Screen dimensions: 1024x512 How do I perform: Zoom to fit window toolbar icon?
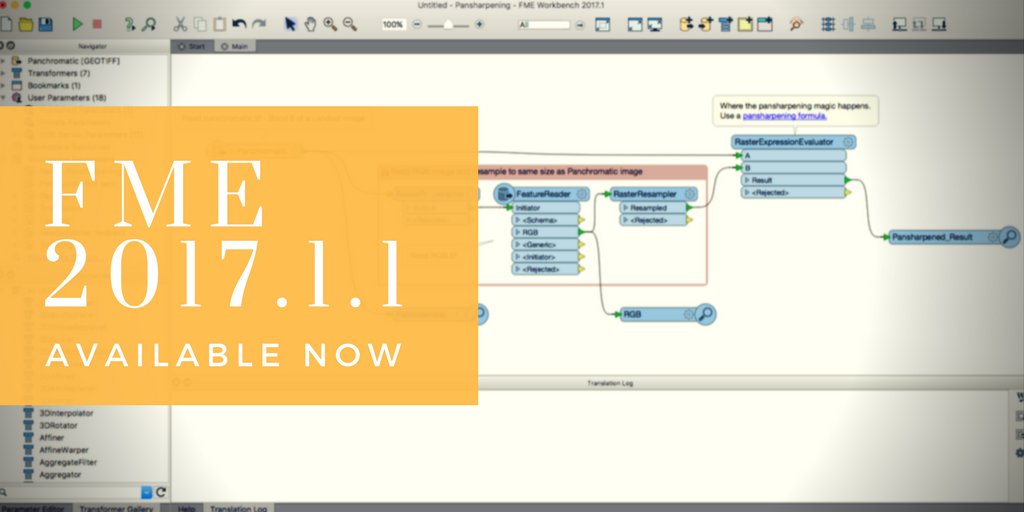click(x=603, y=25)
